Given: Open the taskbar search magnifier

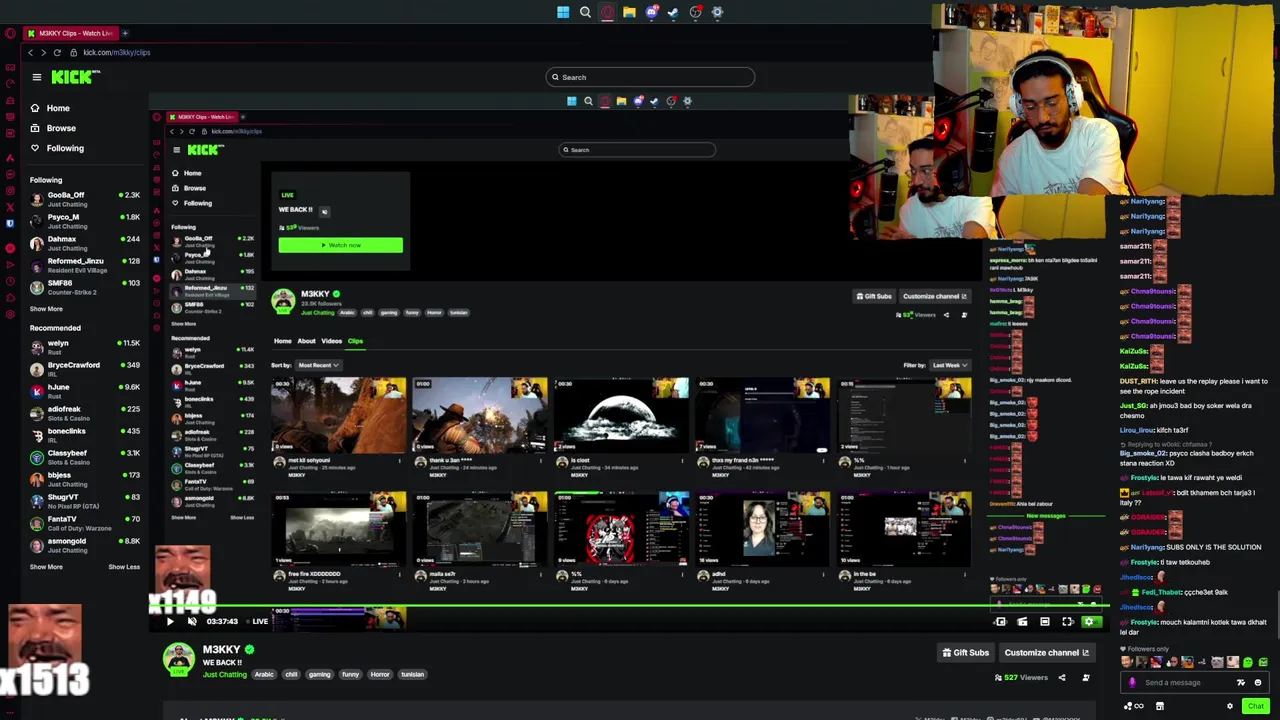Looking at the screenshot, I should tap(585, 12).
